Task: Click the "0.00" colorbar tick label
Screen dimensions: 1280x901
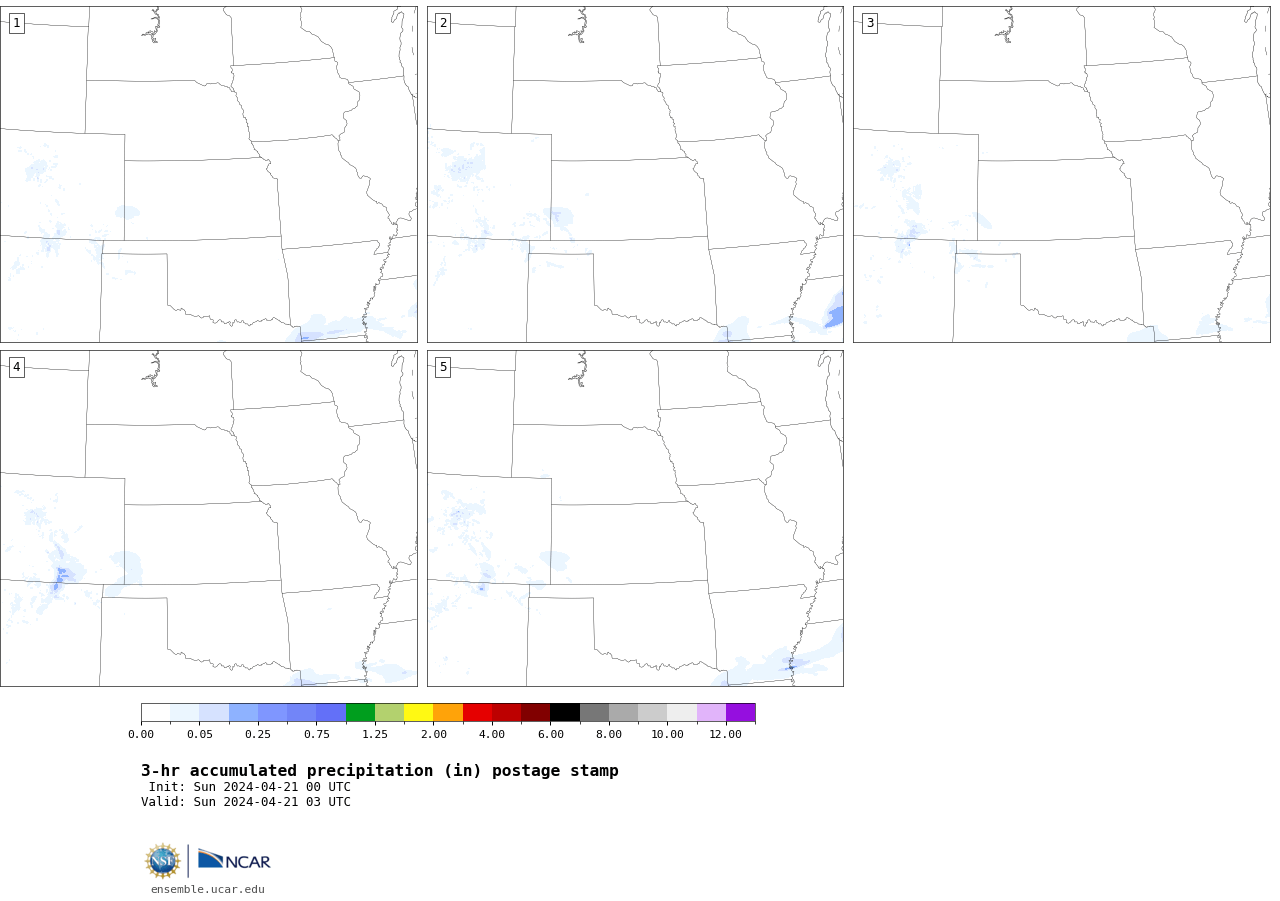Action: (141, 734)
